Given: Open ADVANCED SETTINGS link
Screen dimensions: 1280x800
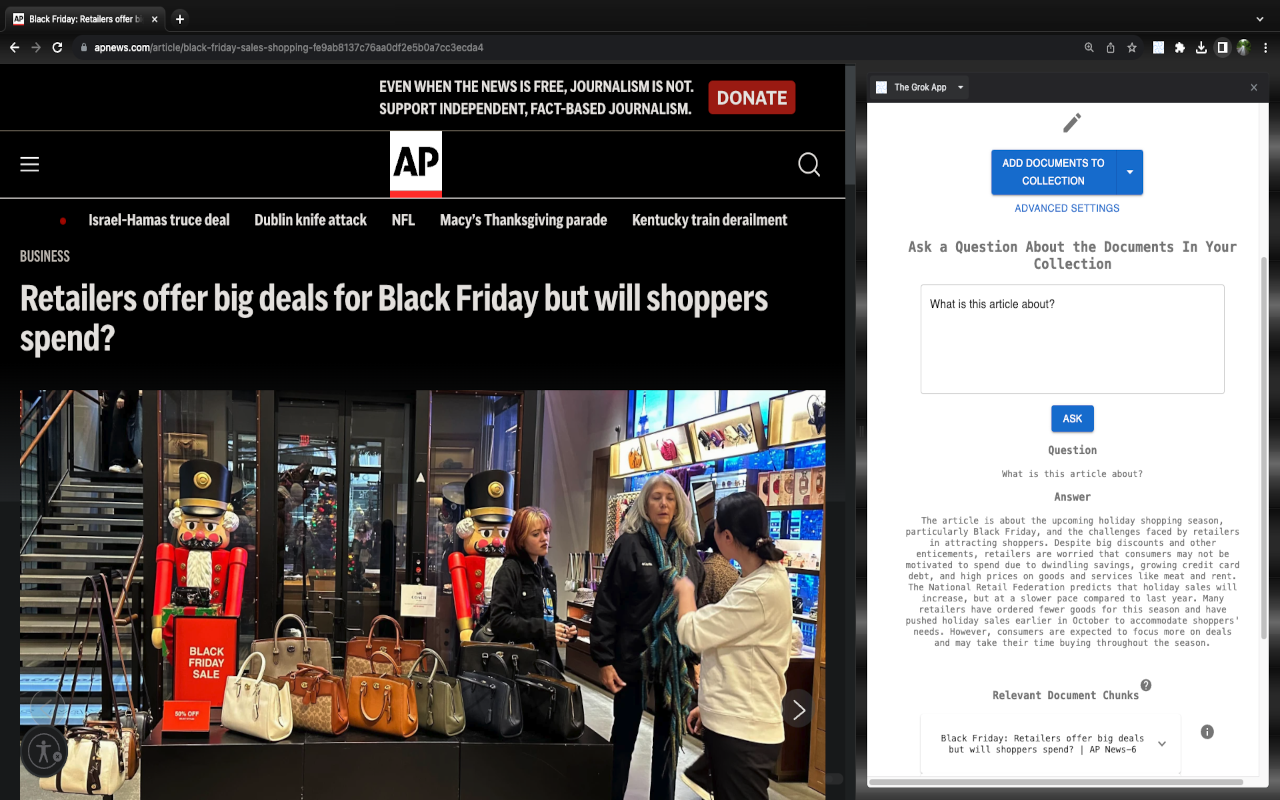Looking at the screenshot, I should pyautogui.click(x=1066, y=208).
